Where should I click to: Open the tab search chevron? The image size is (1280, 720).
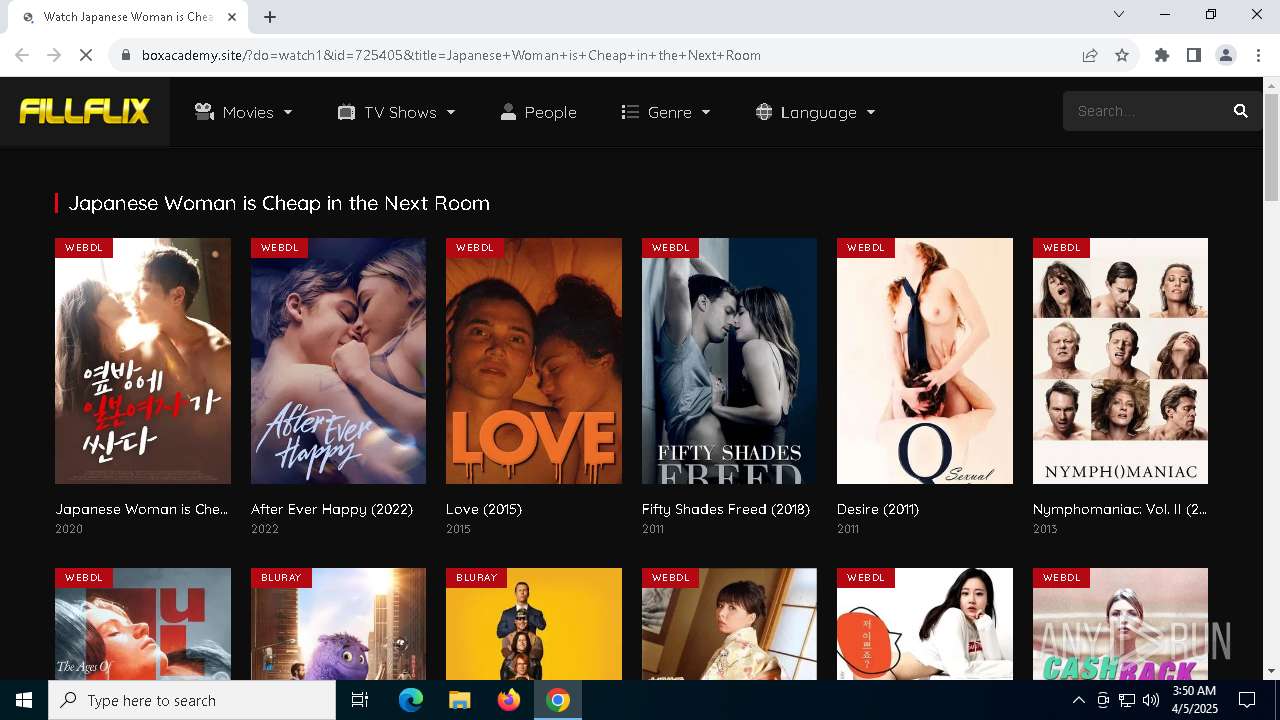point(1119,14)
